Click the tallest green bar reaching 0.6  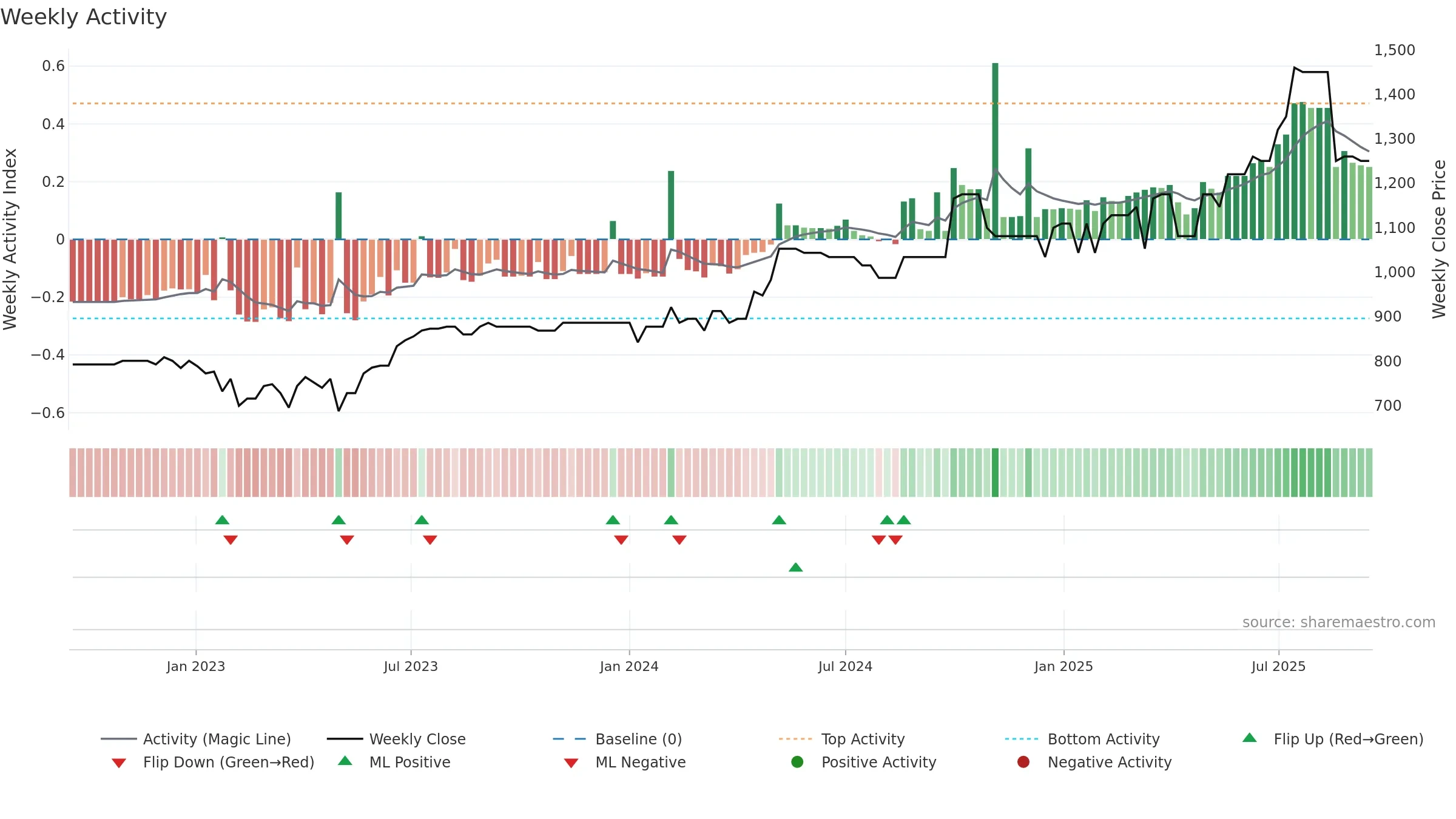[x=995, y=151]
